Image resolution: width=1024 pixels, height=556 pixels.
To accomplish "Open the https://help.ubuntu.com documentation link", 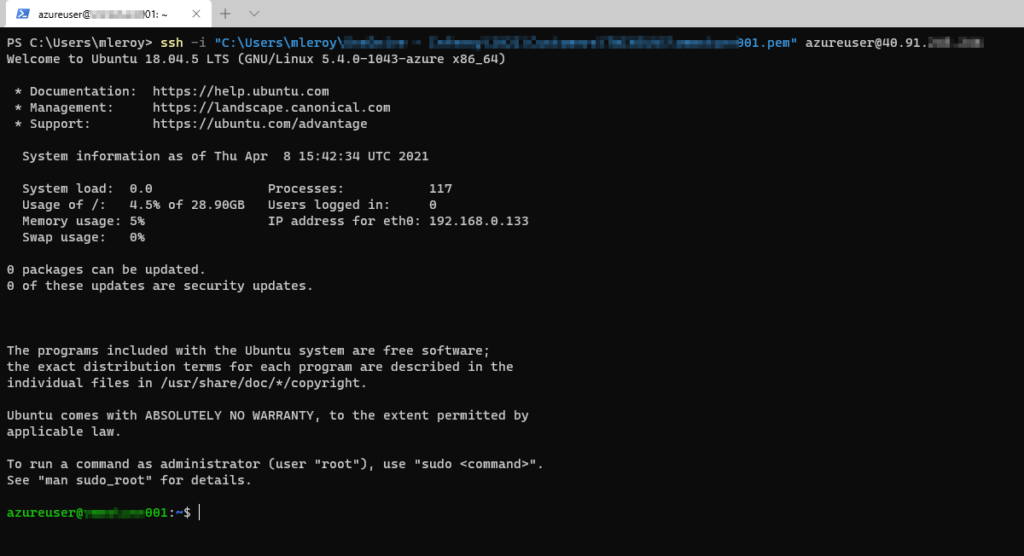I will click(240, 91).
